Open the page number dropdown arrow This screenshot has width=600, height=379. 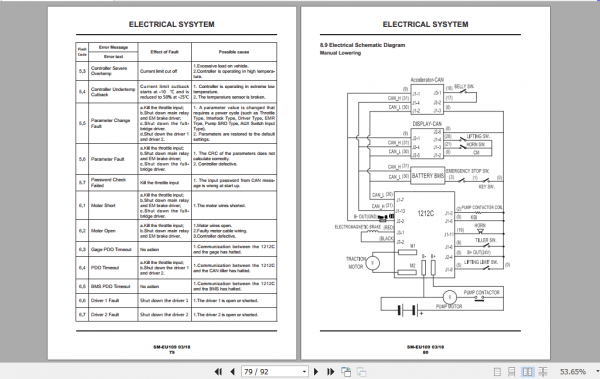tap(304, 372)
